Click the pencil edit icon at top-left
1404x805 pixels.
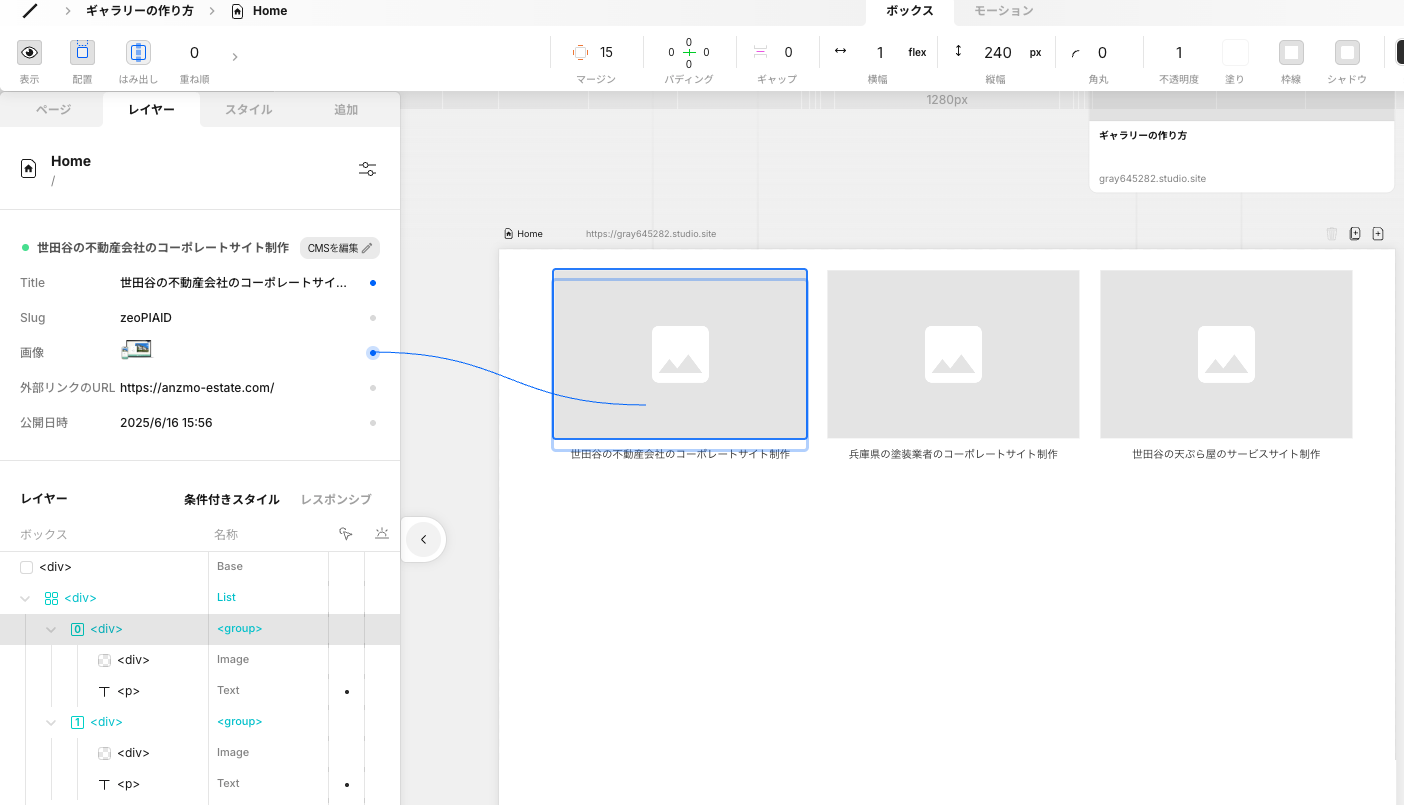pyautogui.click(x=30, y=11)
